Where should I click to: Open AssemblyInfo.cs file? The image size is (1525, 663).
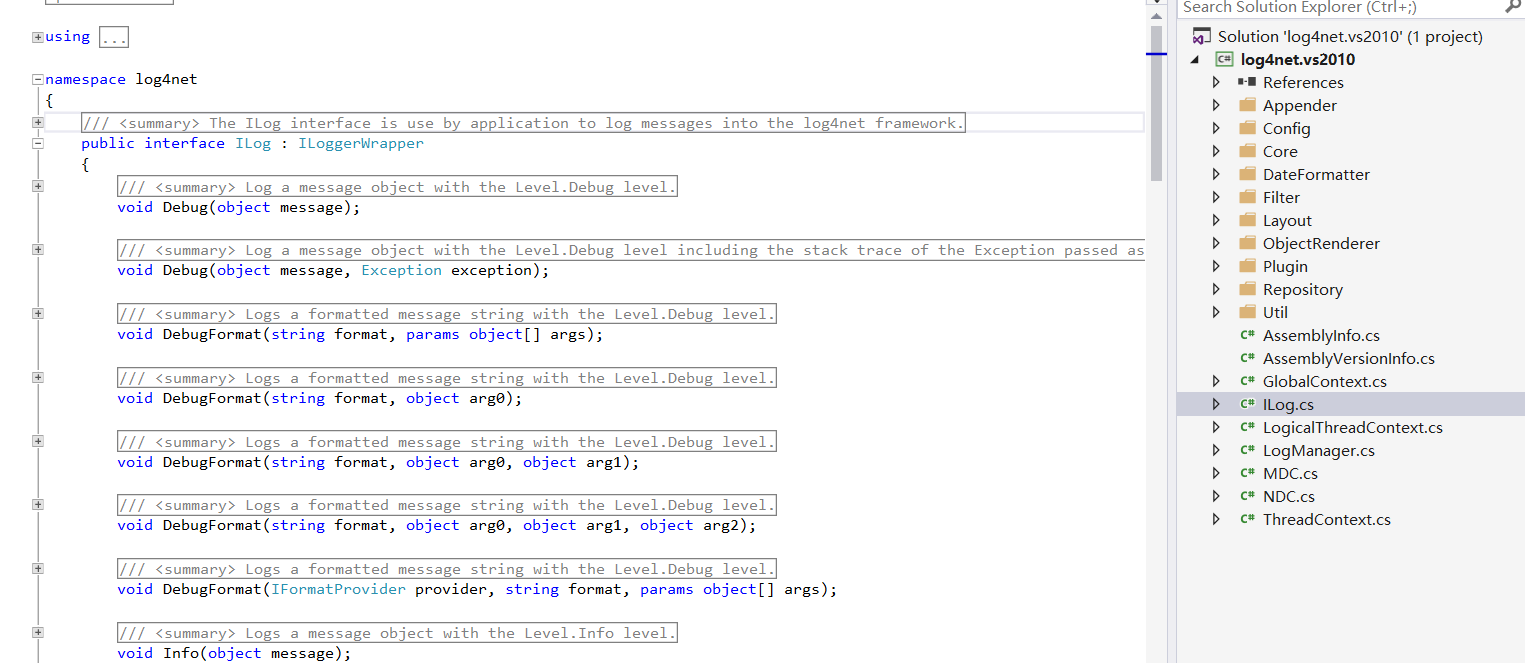[1321, 335]
